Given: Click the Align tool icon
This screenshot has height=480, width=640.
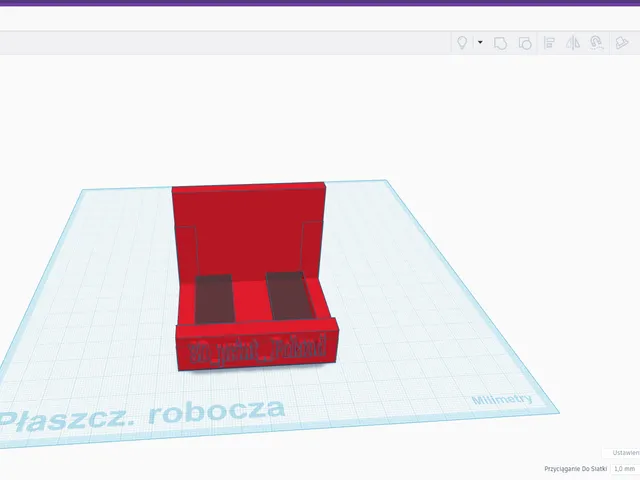Looking at the screenshot, I should click(x=549, y=43).
